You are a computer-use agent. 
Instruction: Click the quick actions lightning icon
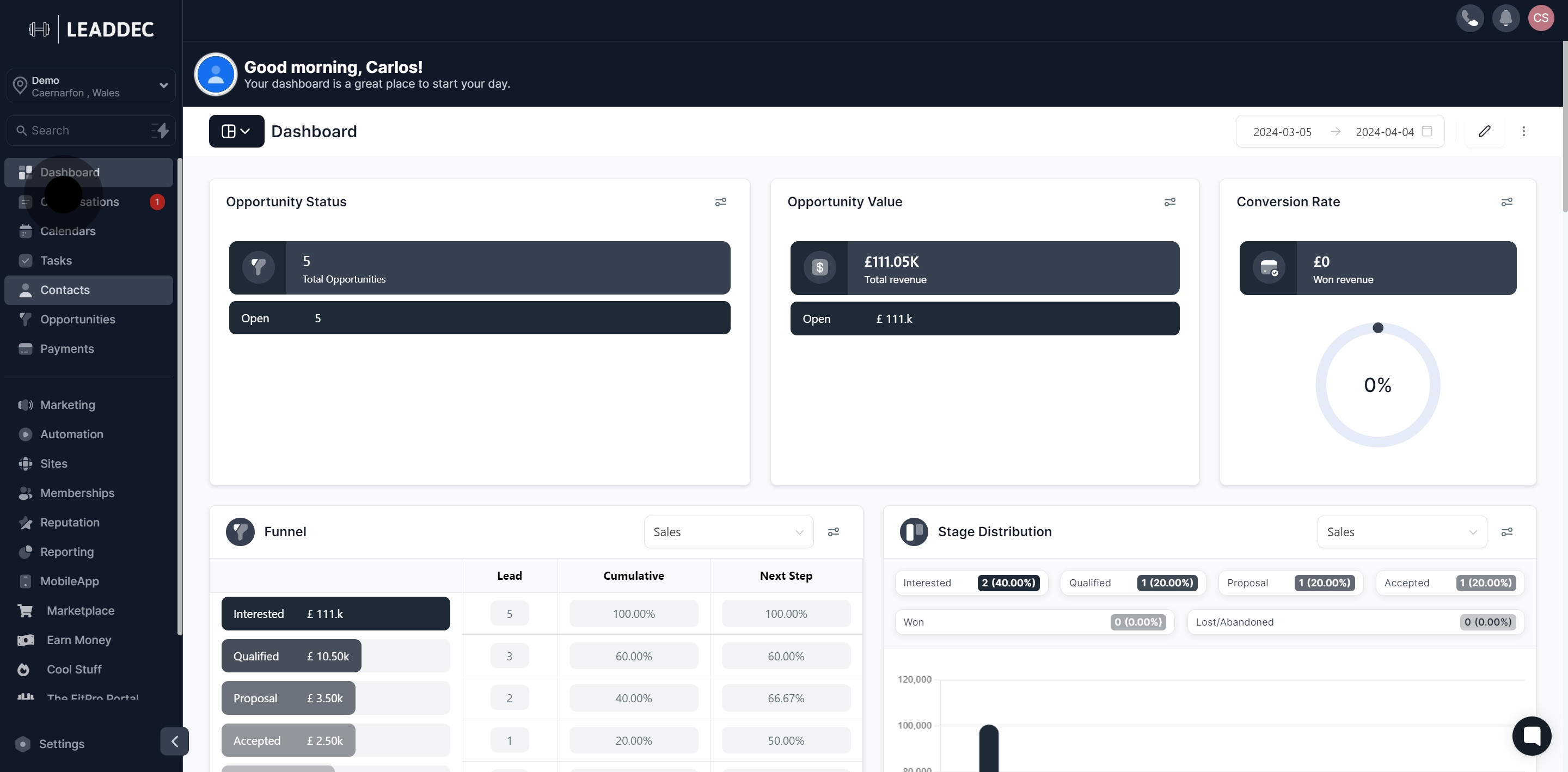(160, 130)
